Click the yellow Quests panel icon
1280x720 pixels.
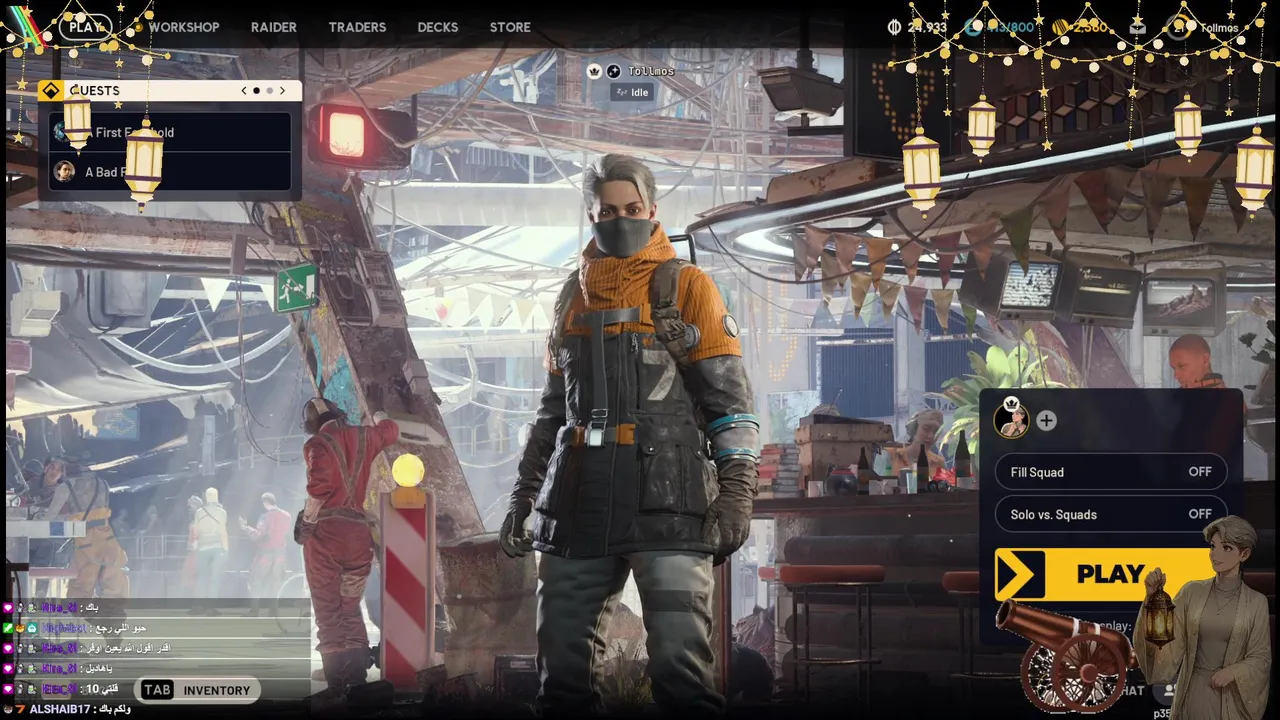coord(51,90)
